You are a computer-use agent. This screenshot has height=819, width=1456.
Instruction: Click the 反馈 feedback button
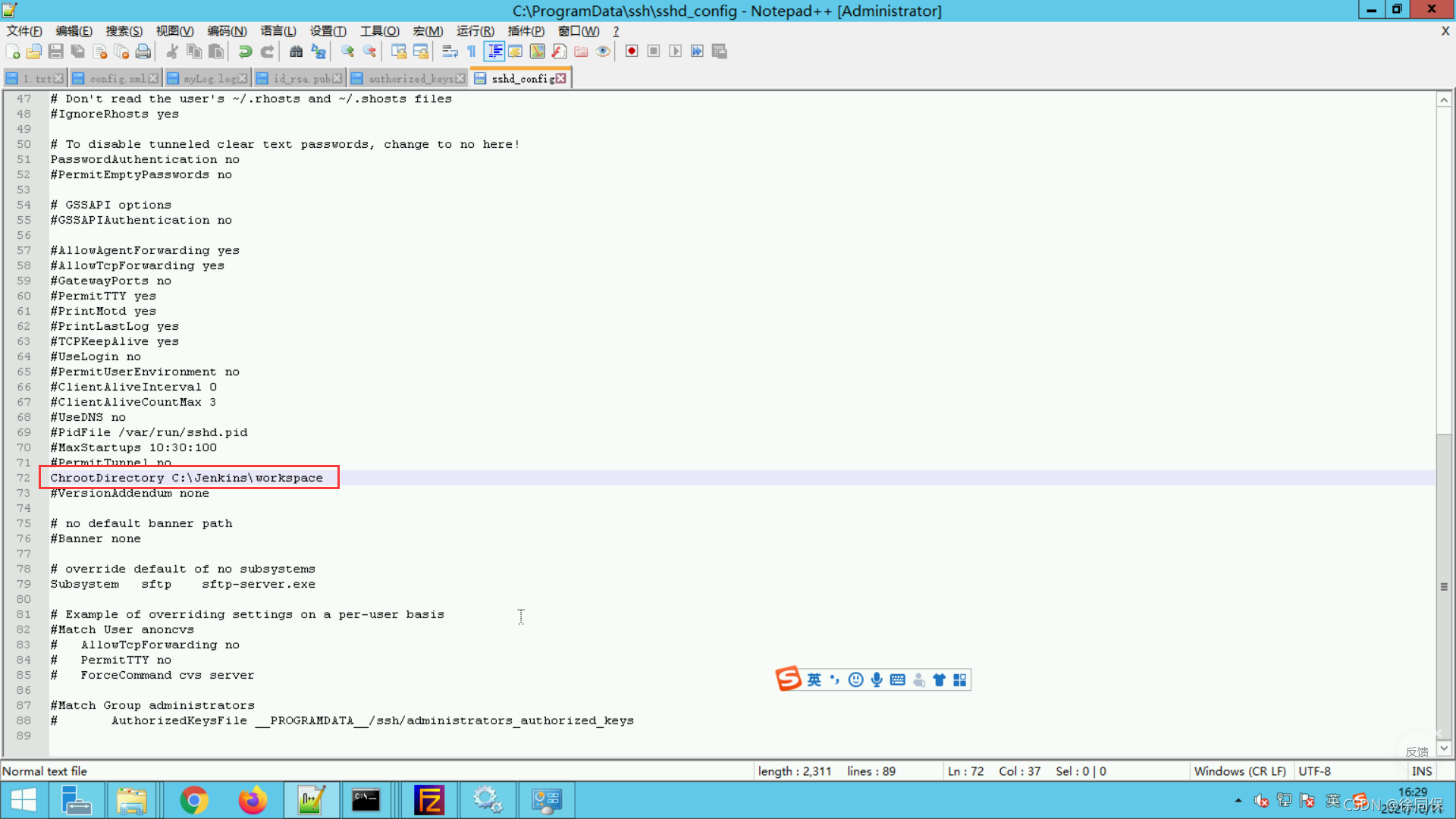point(1417,752)
